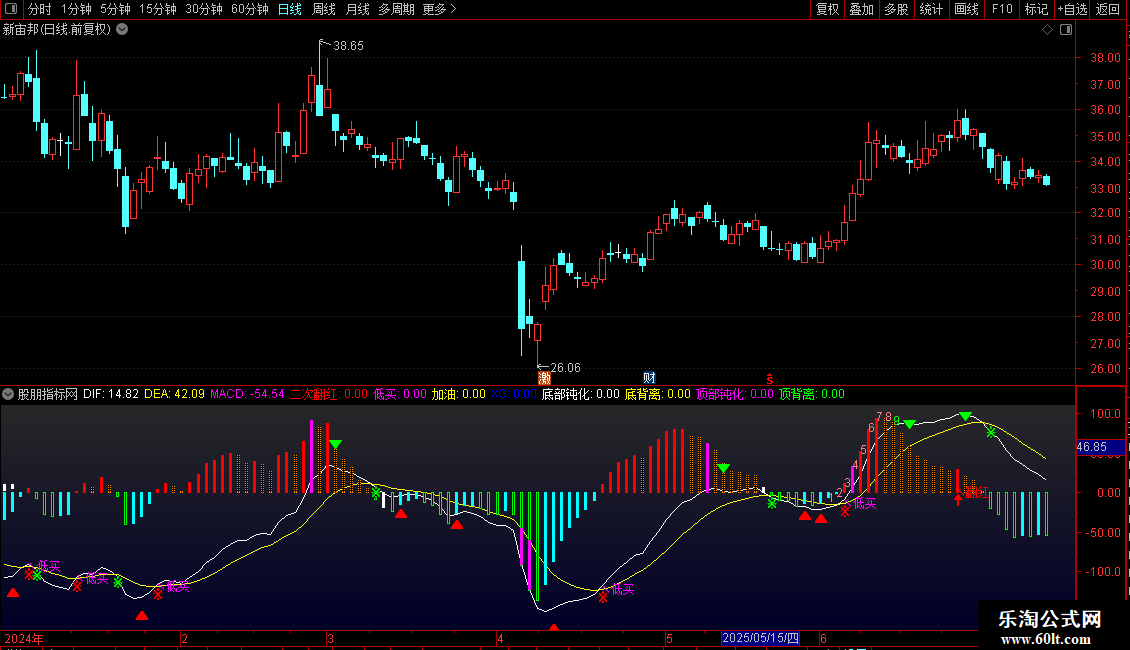Activate the 画线 drawing tool

pyautogui.click(x=966, y=9)
